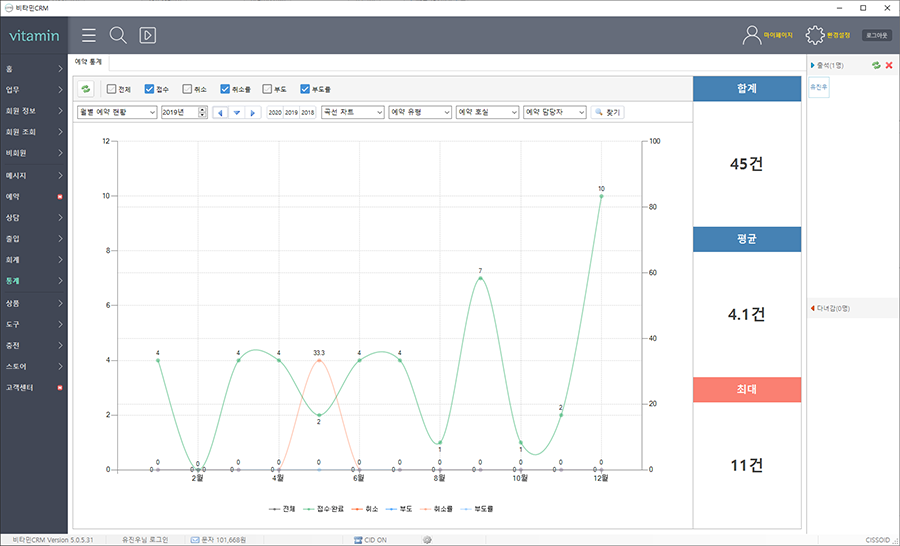The width and height of the screenshot is (900, 546).
Task: Jump to year 2018 button
Action: [x=308, y=113]
